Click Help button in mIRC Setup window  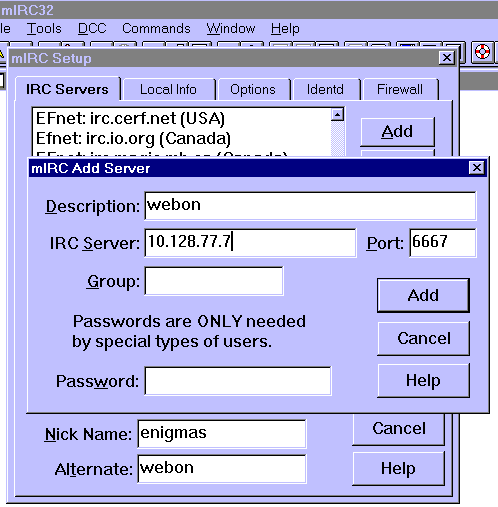(399, 468)
